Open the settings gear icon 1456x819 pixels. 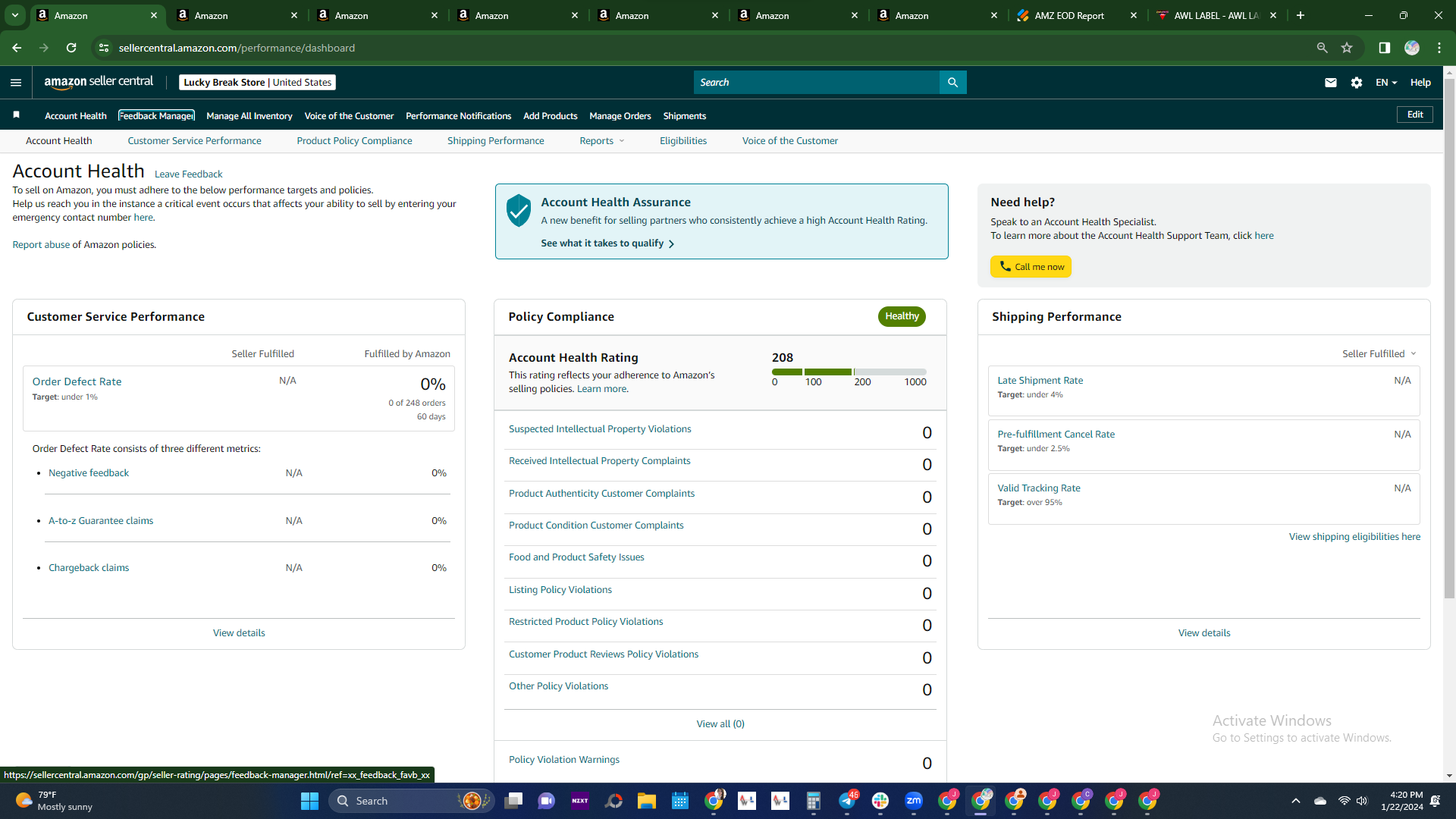[1357, 83]
